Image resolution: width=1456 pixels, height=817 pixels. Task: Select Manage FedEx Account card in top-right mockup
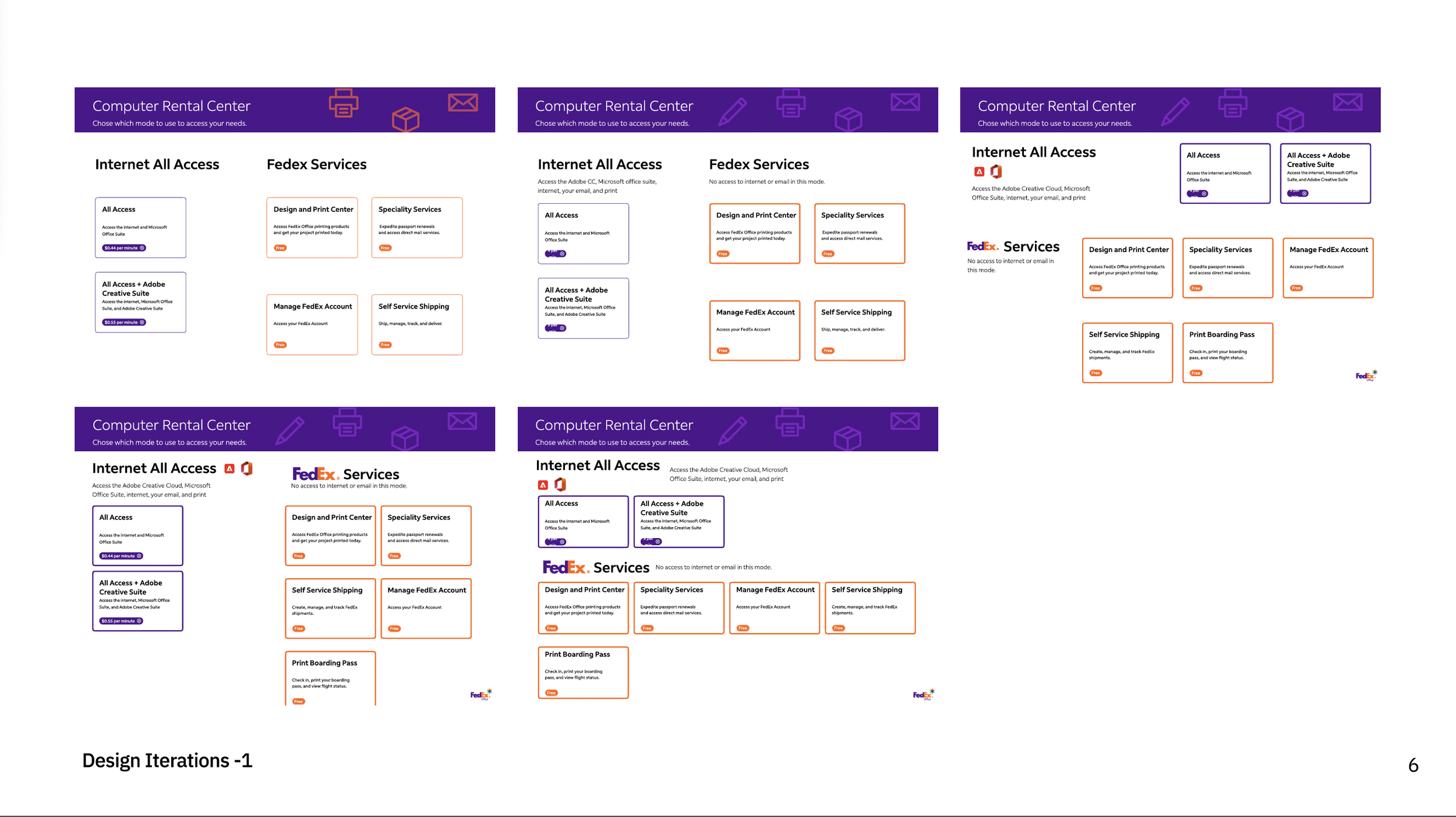1328,268
